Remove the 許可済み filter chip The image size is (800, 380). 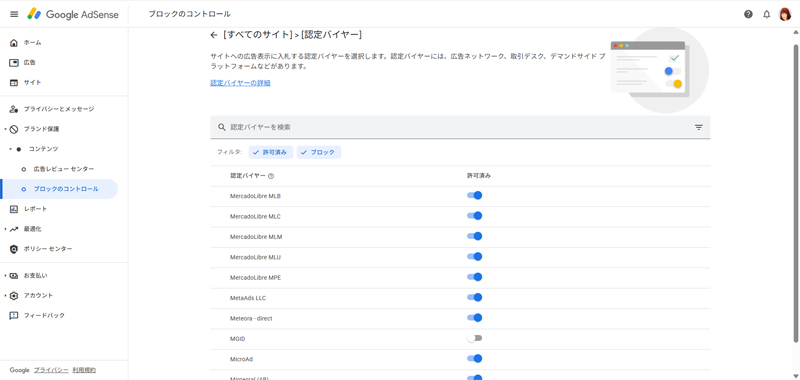coord(271,153)
